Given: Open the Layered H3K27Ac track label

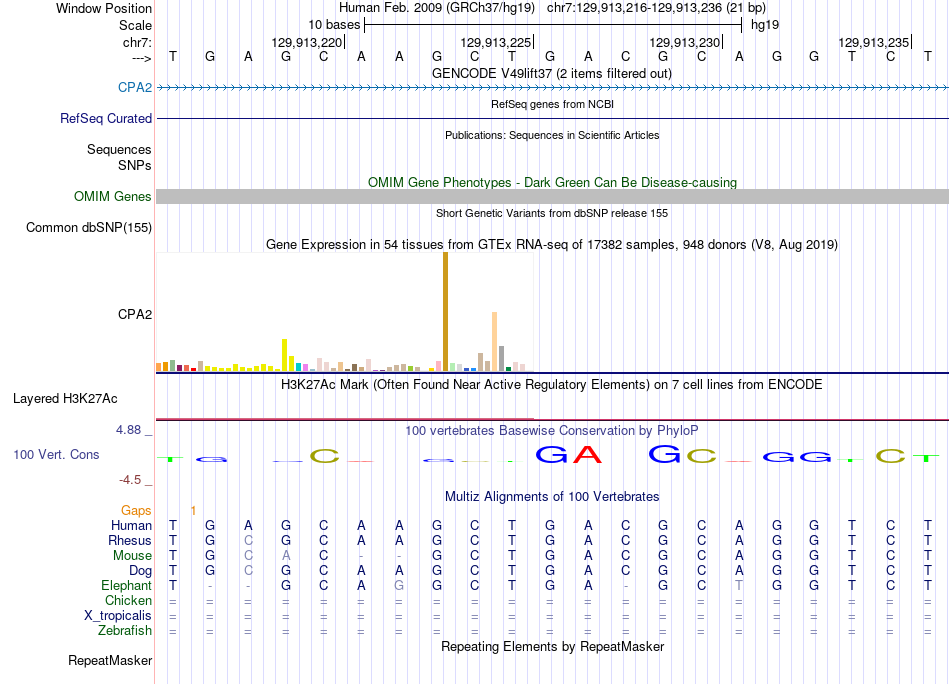Looking at the screenshot, I should tap(65, 398).
